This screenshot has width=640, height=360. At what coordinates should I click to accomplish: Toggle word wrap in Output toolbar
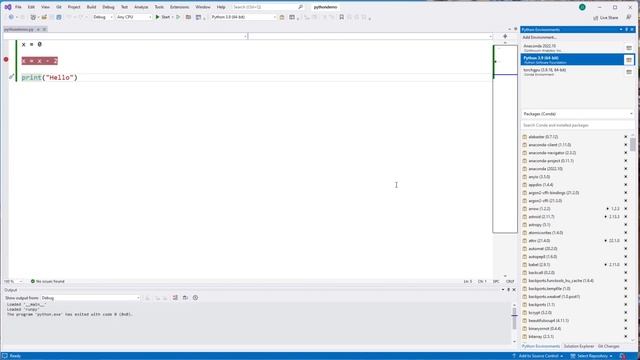click(x=185, y=298)
